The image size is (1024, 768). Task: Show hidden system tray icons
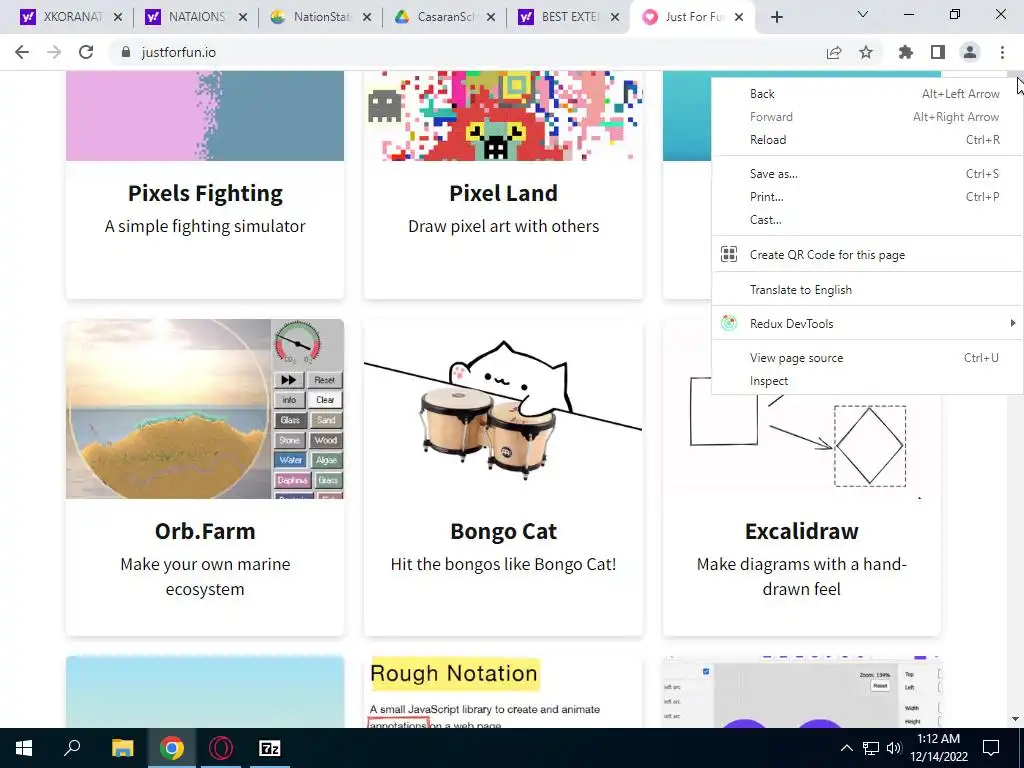tap(846, 748)
